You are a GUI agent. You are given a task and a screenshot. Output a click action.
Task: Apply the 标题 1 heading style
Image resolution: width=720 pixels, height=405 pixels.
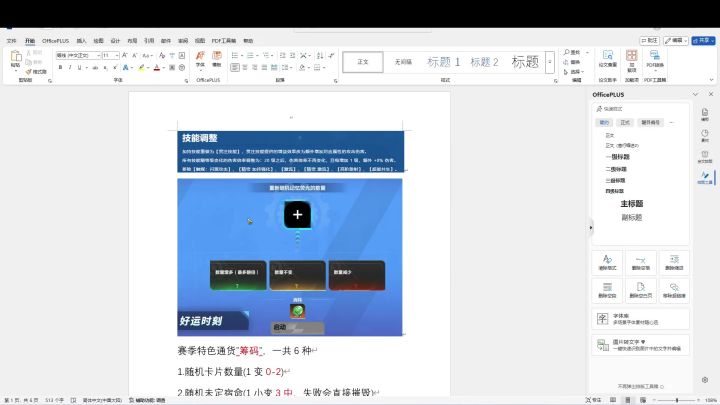point(444,62)
